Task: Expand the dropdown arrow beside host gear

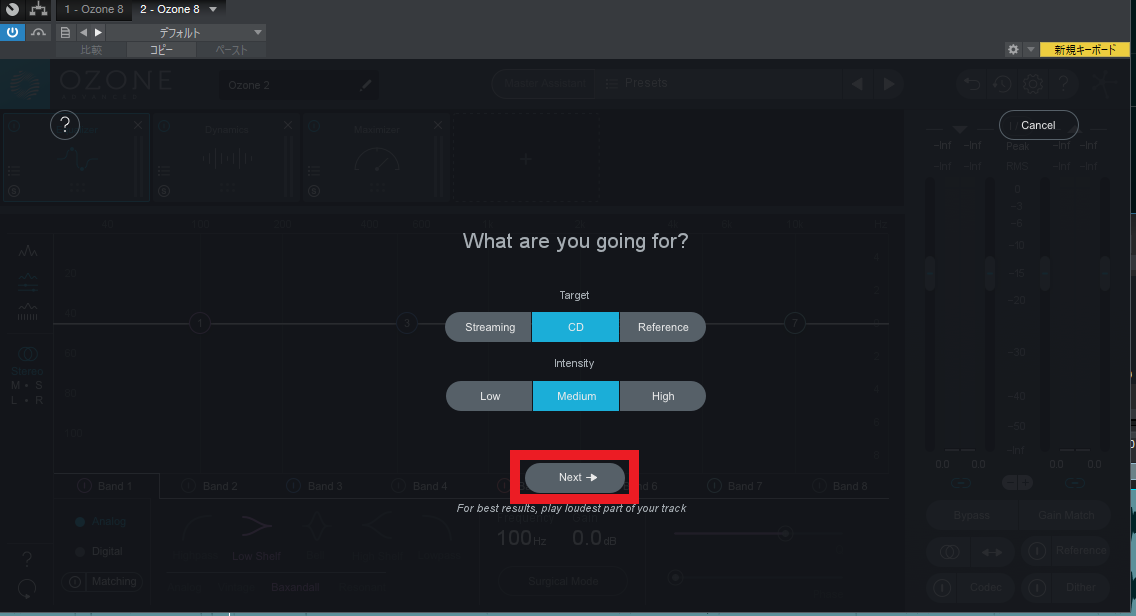Action: tap(1030, 49)
